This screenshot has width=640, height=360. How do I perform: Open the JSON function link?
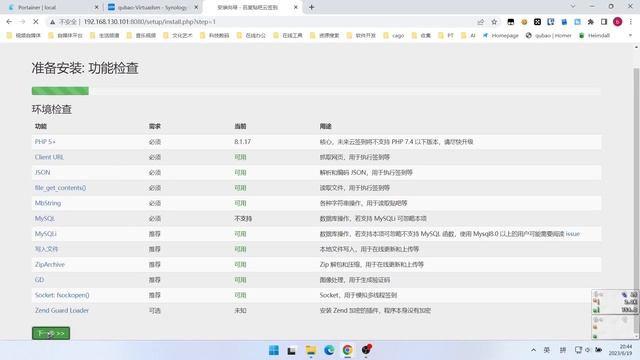pyautogui.click(x=42, y=172)
